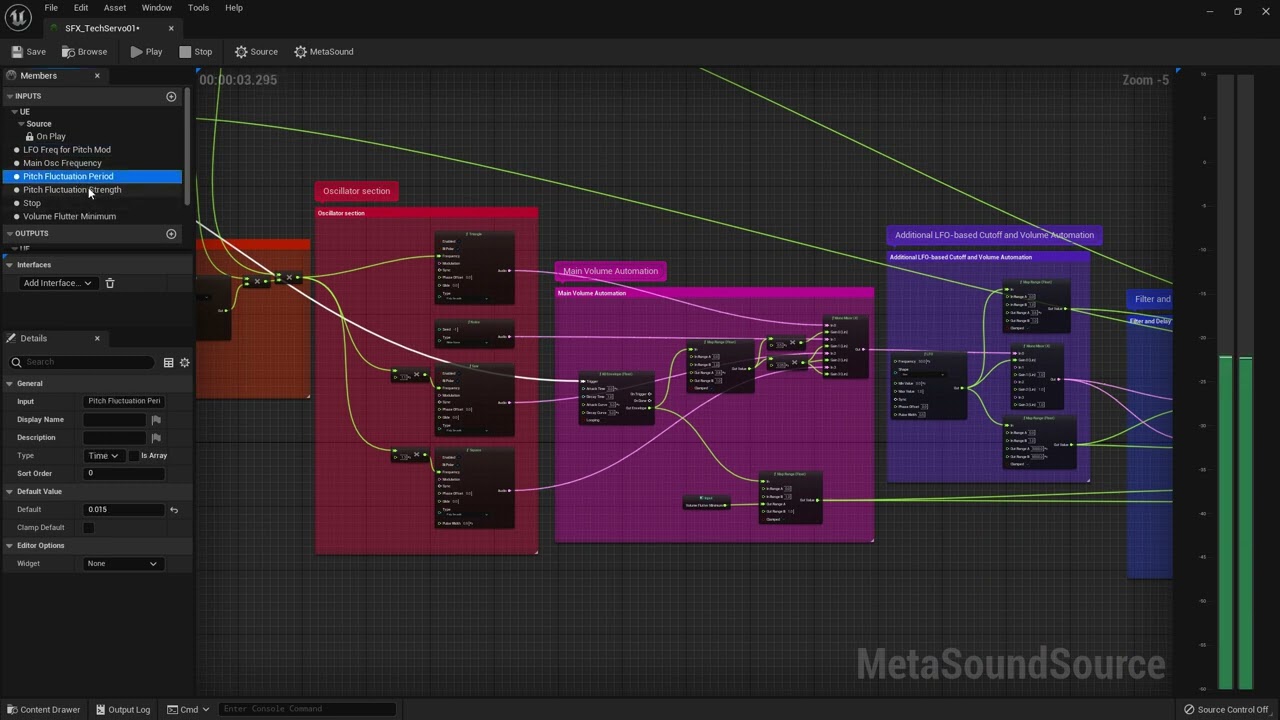Select Additional LFO-based Cutoff comment label

click(x=994, y=235)
